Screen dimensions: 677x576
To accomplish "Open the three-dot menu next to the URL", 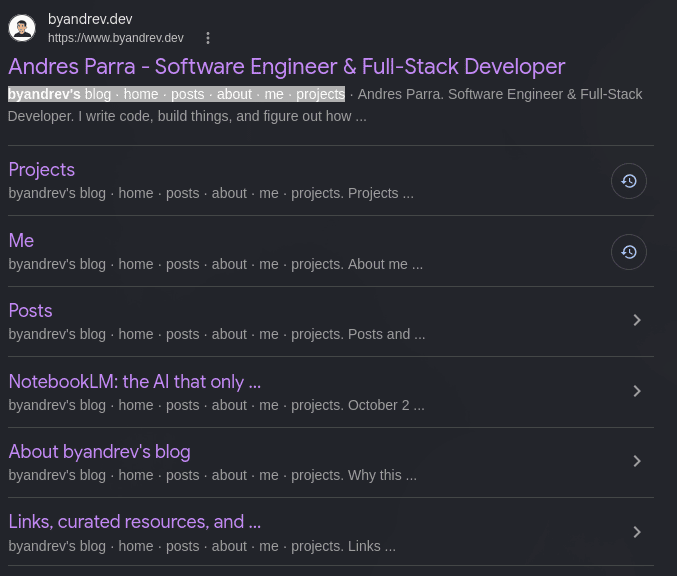I will [x=208, y=38].
